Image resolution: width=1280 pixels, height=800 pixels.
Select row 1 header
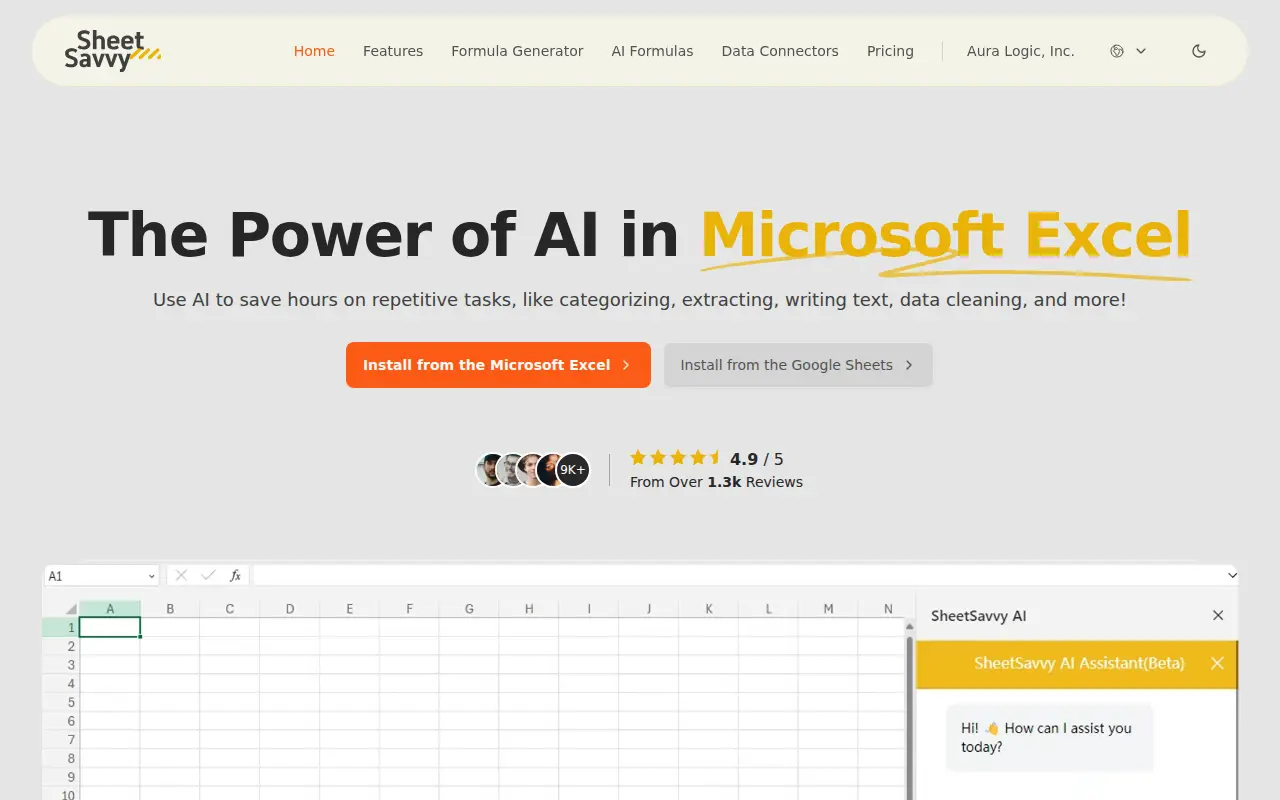(61, 628)
